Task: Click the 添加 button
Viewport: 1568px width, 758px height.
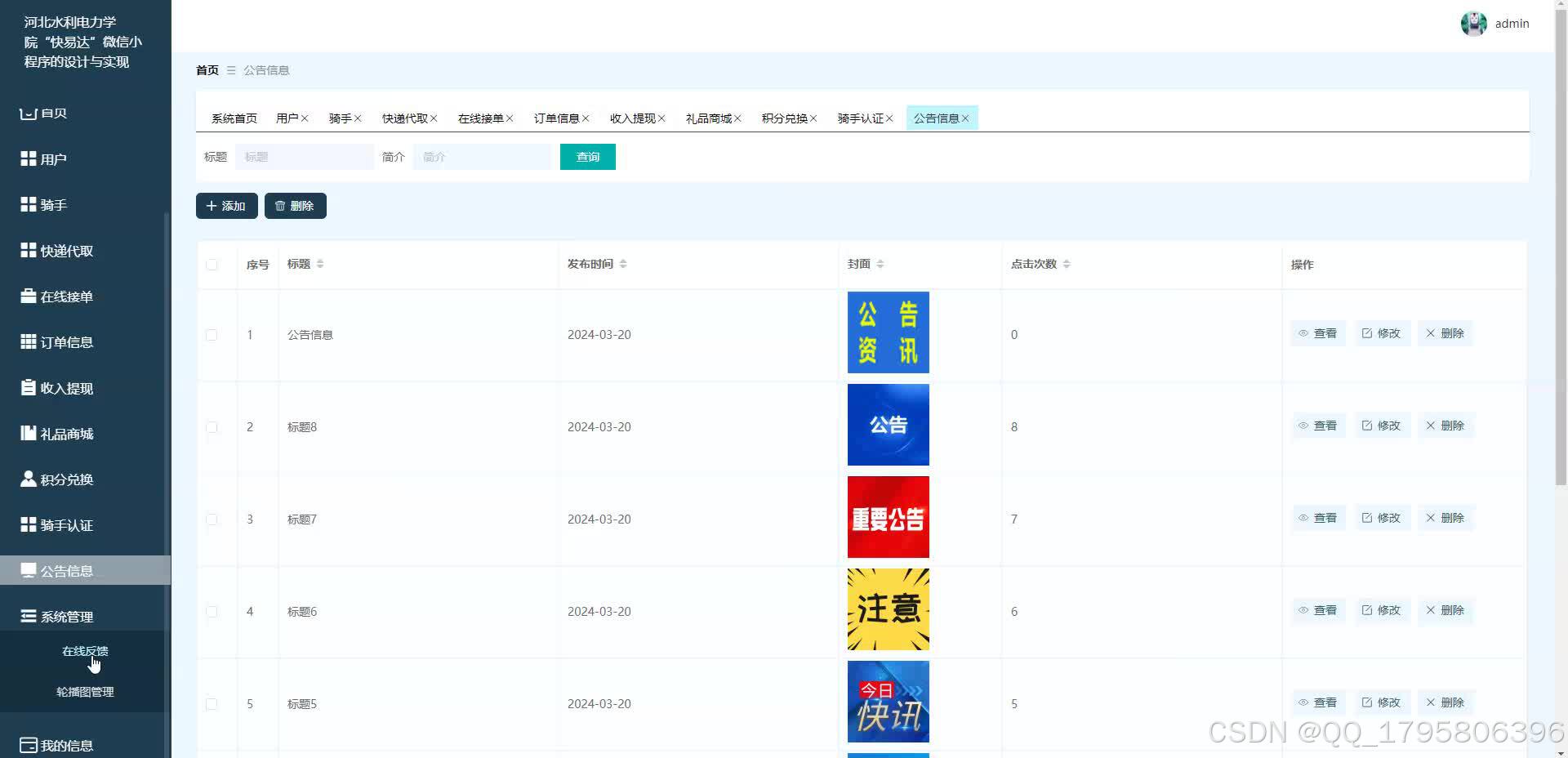Action: pyautogui.click(x=227, y=206)
